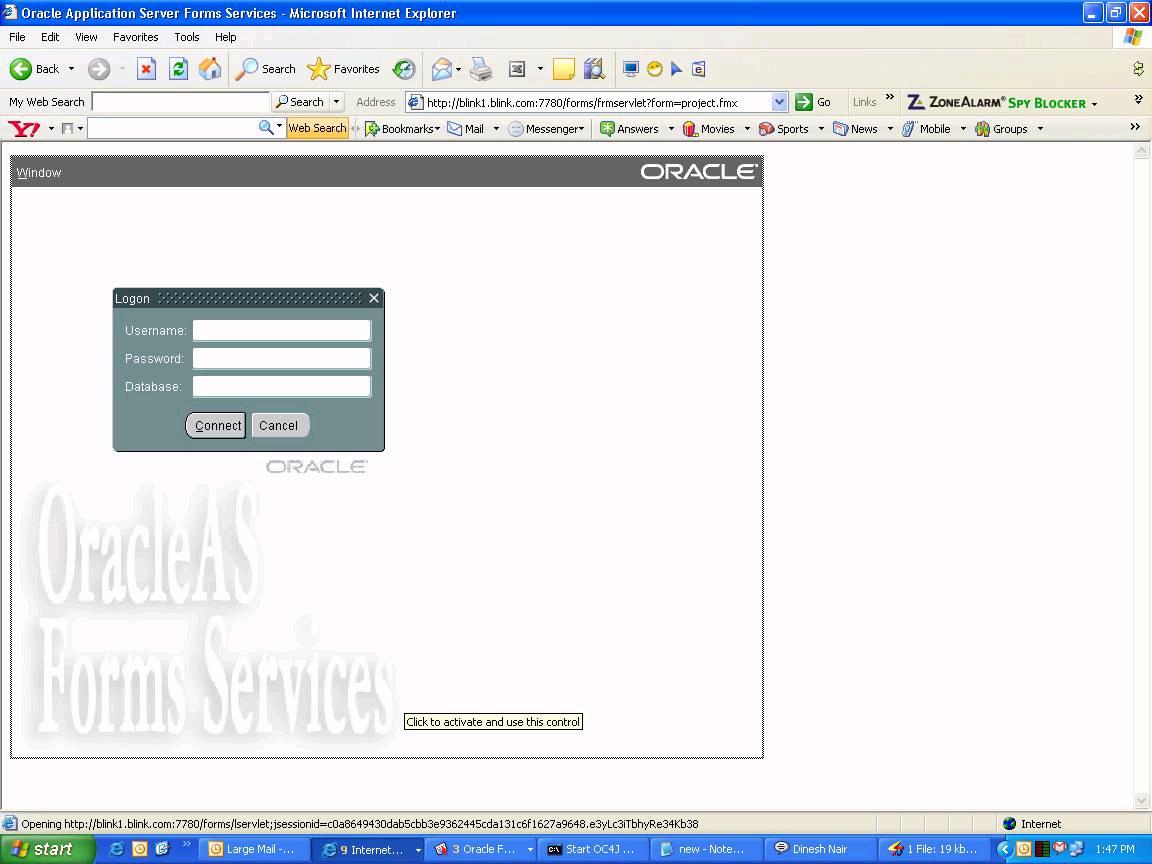The width and height of the screenshot is (1152, 864).
Task: Click the Refresh page icon
Action: pyautogui.click(x=178, y=69)
